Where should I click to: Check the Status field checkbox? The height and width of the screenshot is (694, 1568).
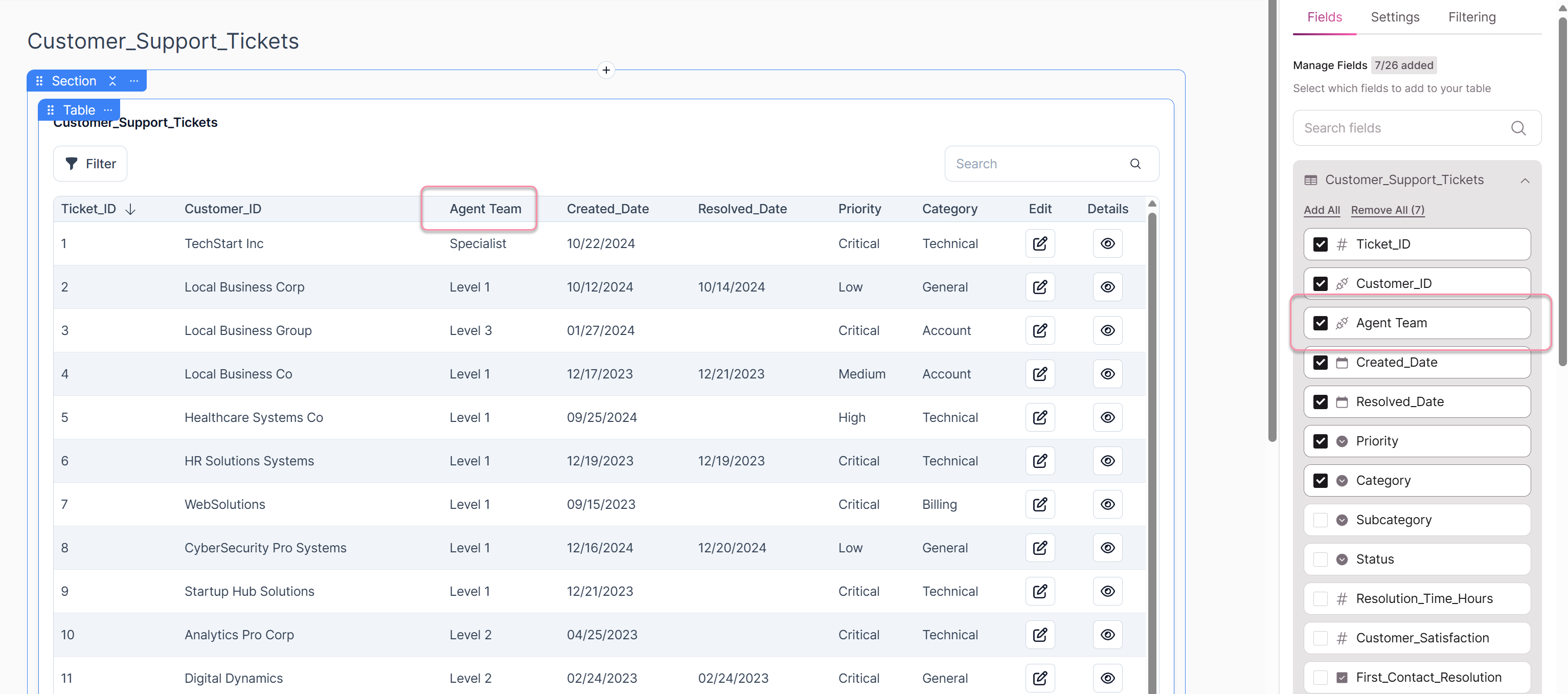[1320, 559]
